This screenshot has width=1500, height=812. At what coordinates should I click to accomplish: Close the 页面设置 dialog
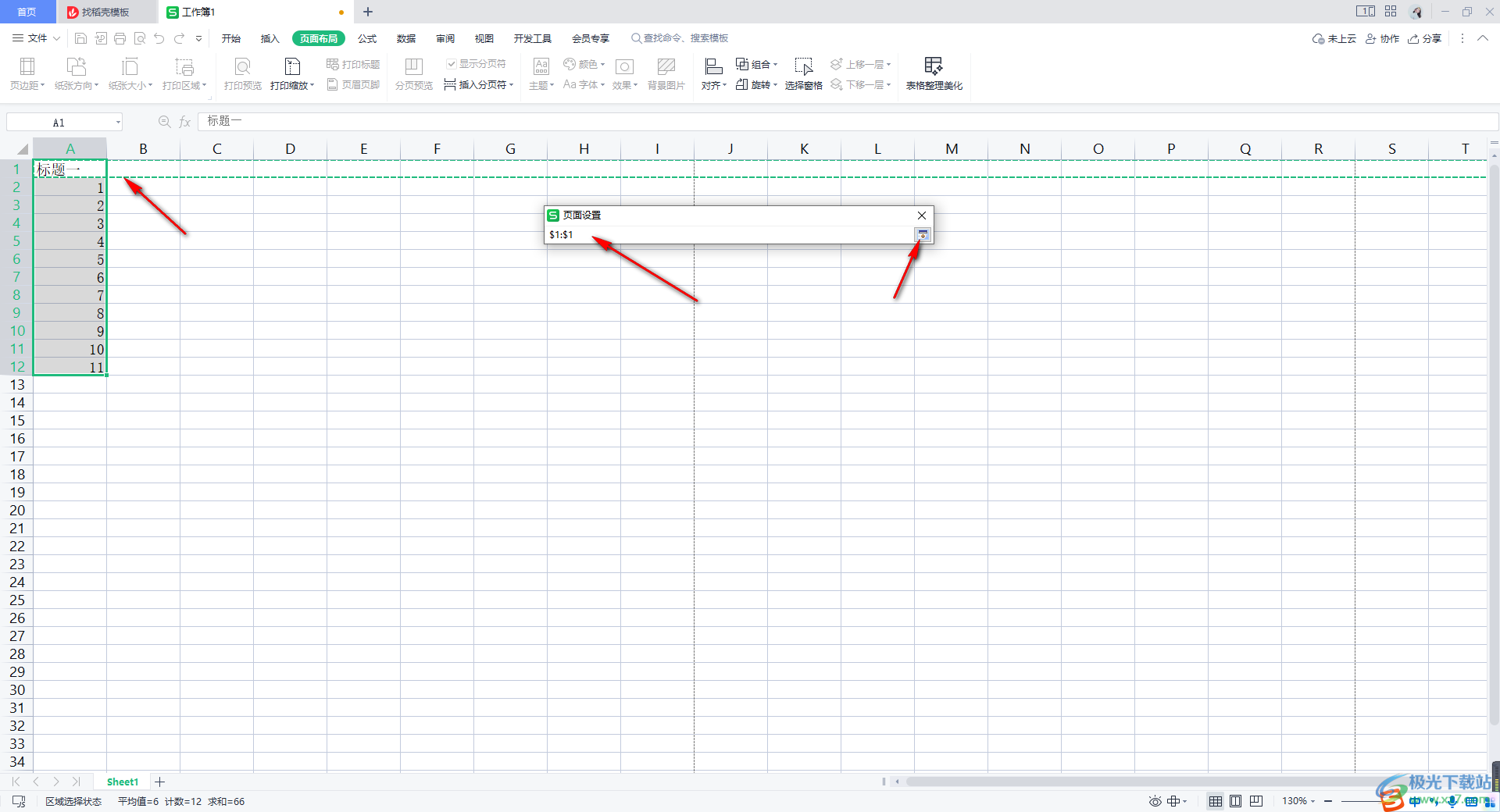[x=922, y=215]
